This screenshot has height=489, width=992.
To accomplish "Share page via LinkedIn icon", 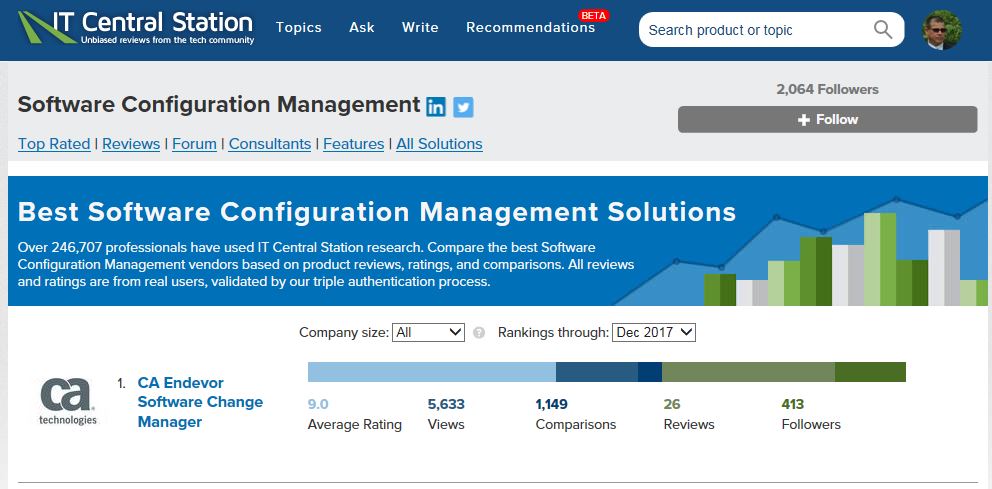I will click(436, 107).
